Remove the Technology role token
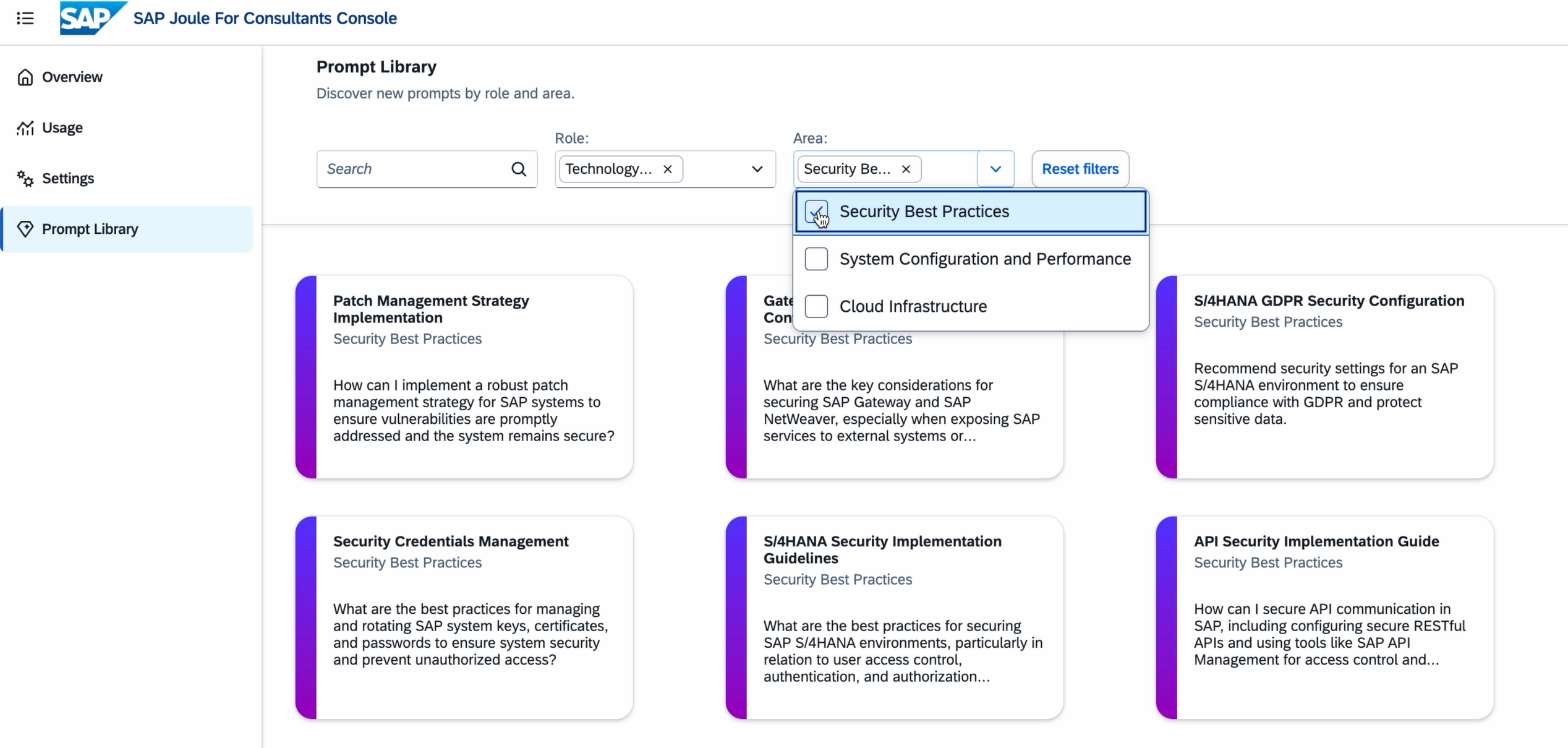Image resolution: width=1568 pixels, height=748 pixels. tap(668, 169)
